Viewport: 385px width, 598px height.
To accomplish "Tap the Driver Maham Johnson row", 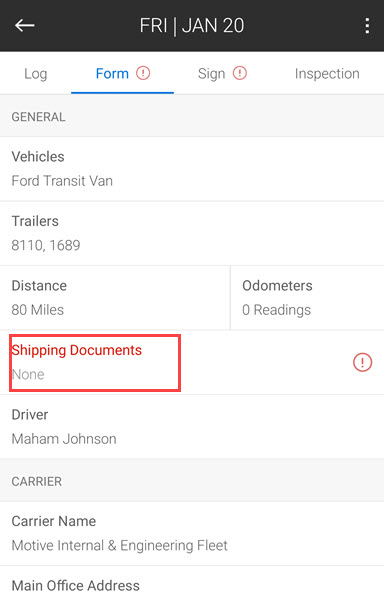I will [x=192, y=427].
